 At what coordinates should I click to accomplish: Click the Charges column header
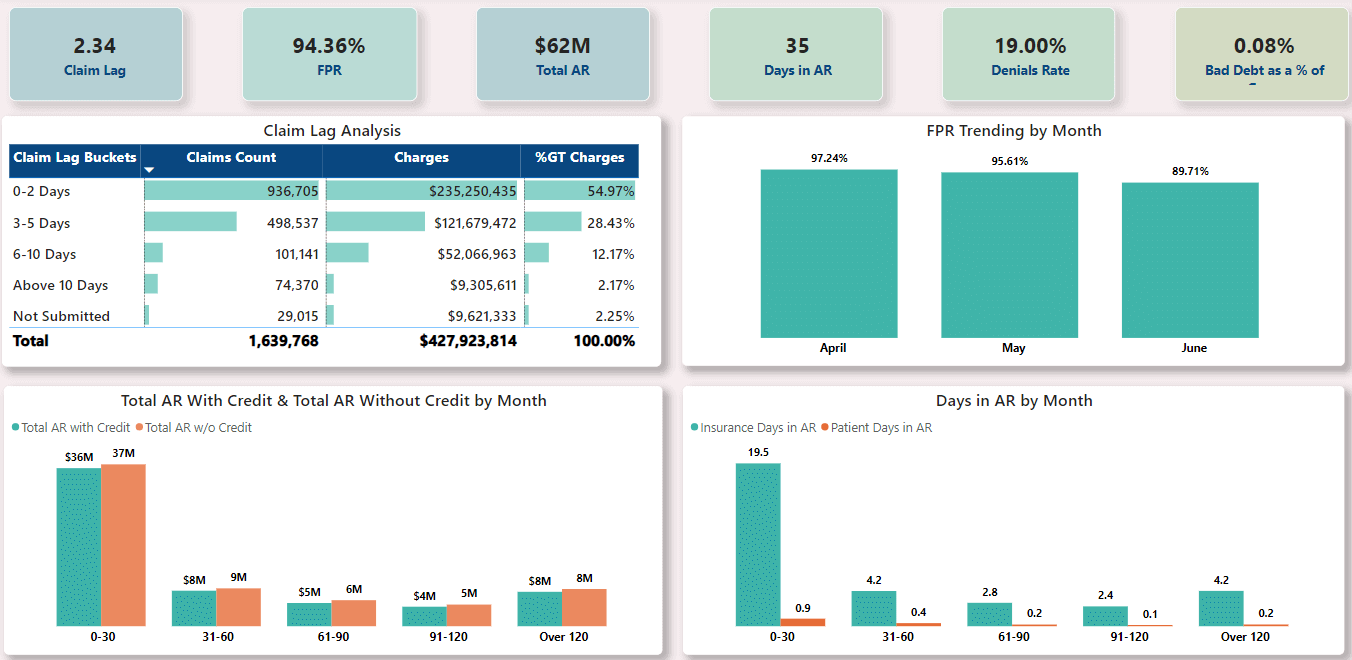pyautogui.click(x=421, y=158)
